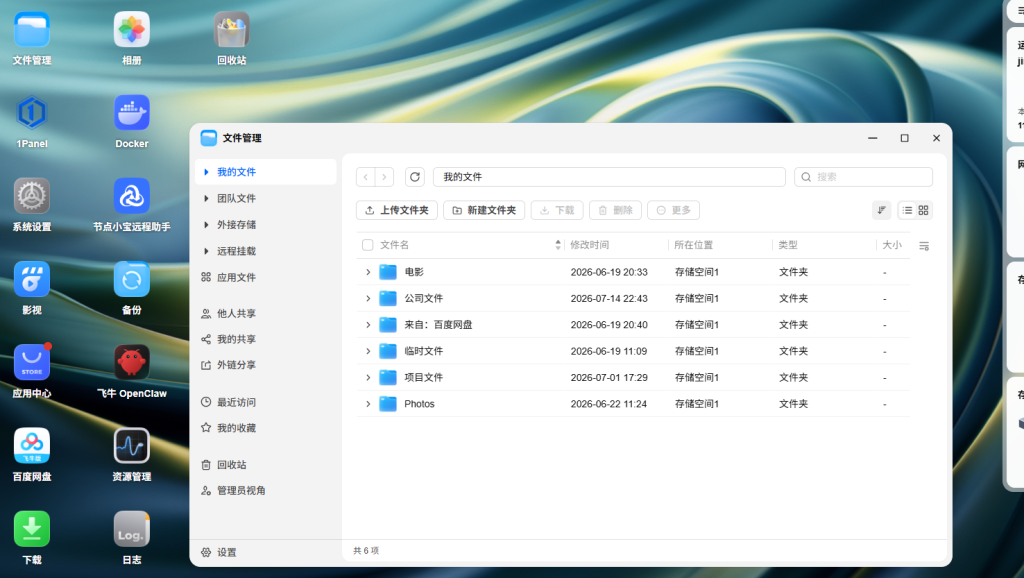This screenshot has height=578, width=1024.
Task: Open the 回收站 desktop icon
Action: click(x=231, y=29)
